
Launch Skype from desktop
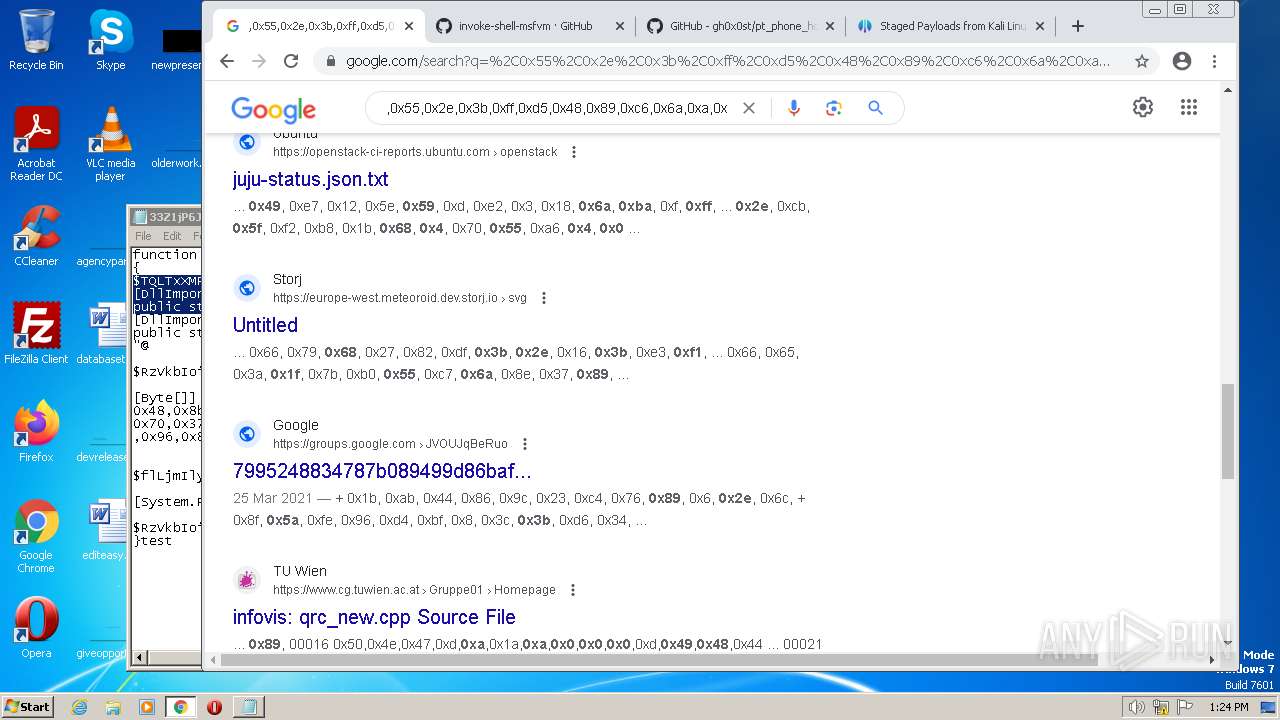110,39
